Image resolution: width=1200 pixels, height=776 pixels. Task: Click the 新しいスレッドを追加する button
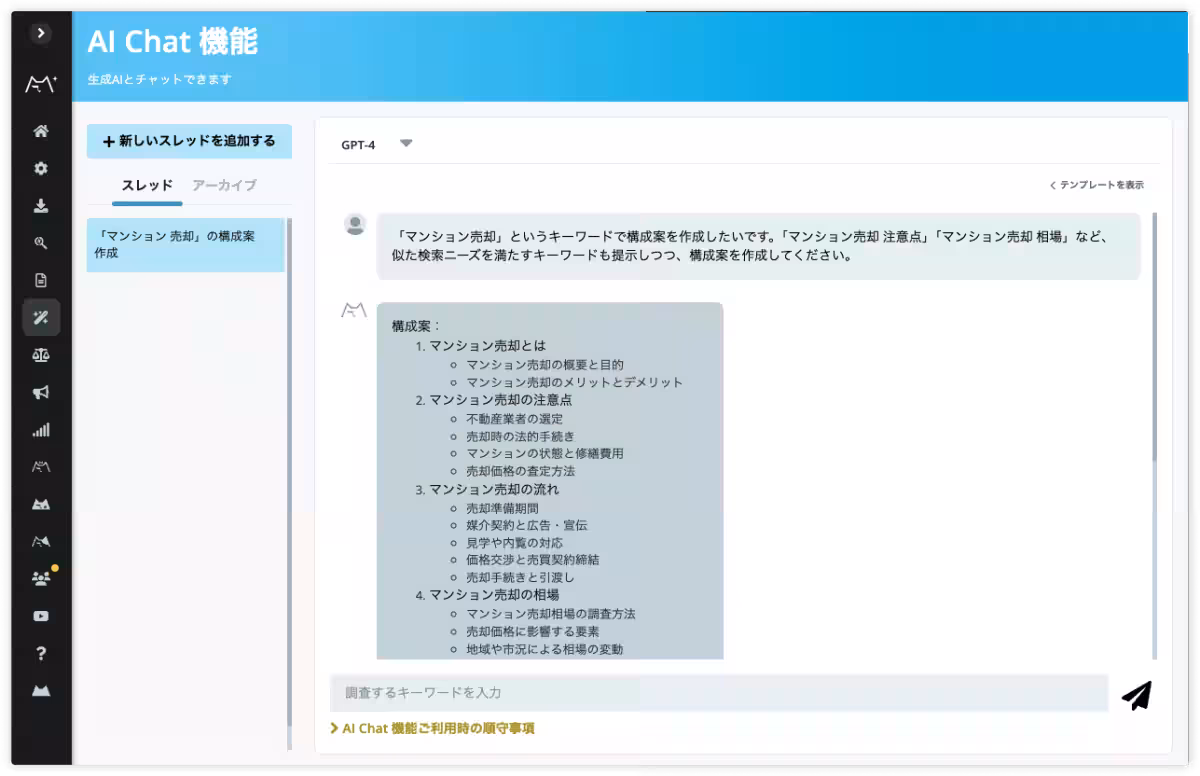189,141
